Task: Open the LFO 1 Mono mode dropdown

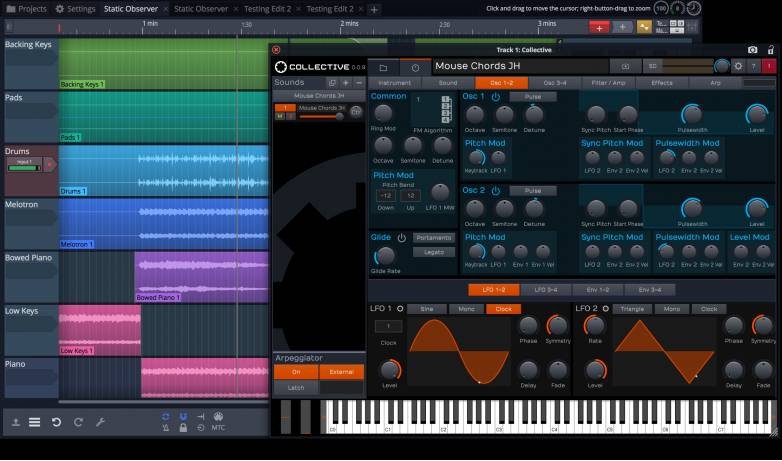Action: [x=466, y=309]
